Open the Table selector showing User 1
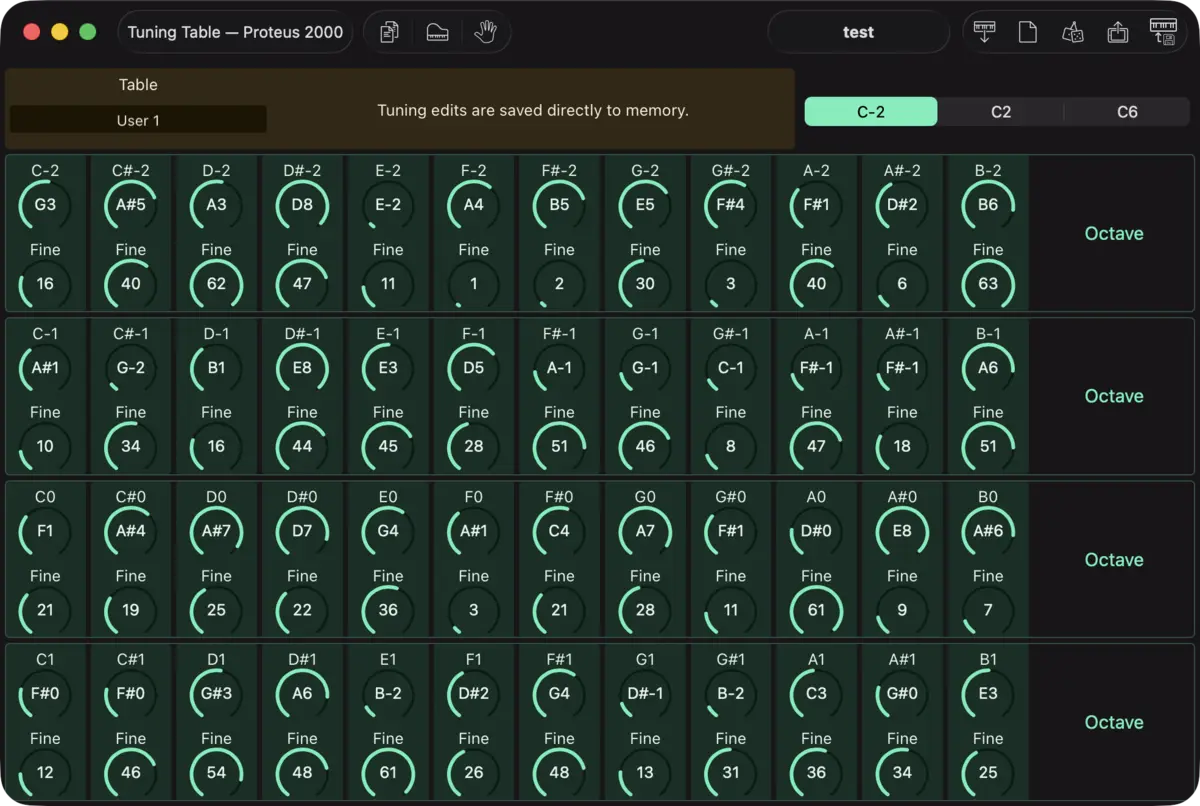The width and height of the screenshot is (1200, 806). tap(138, 120)
